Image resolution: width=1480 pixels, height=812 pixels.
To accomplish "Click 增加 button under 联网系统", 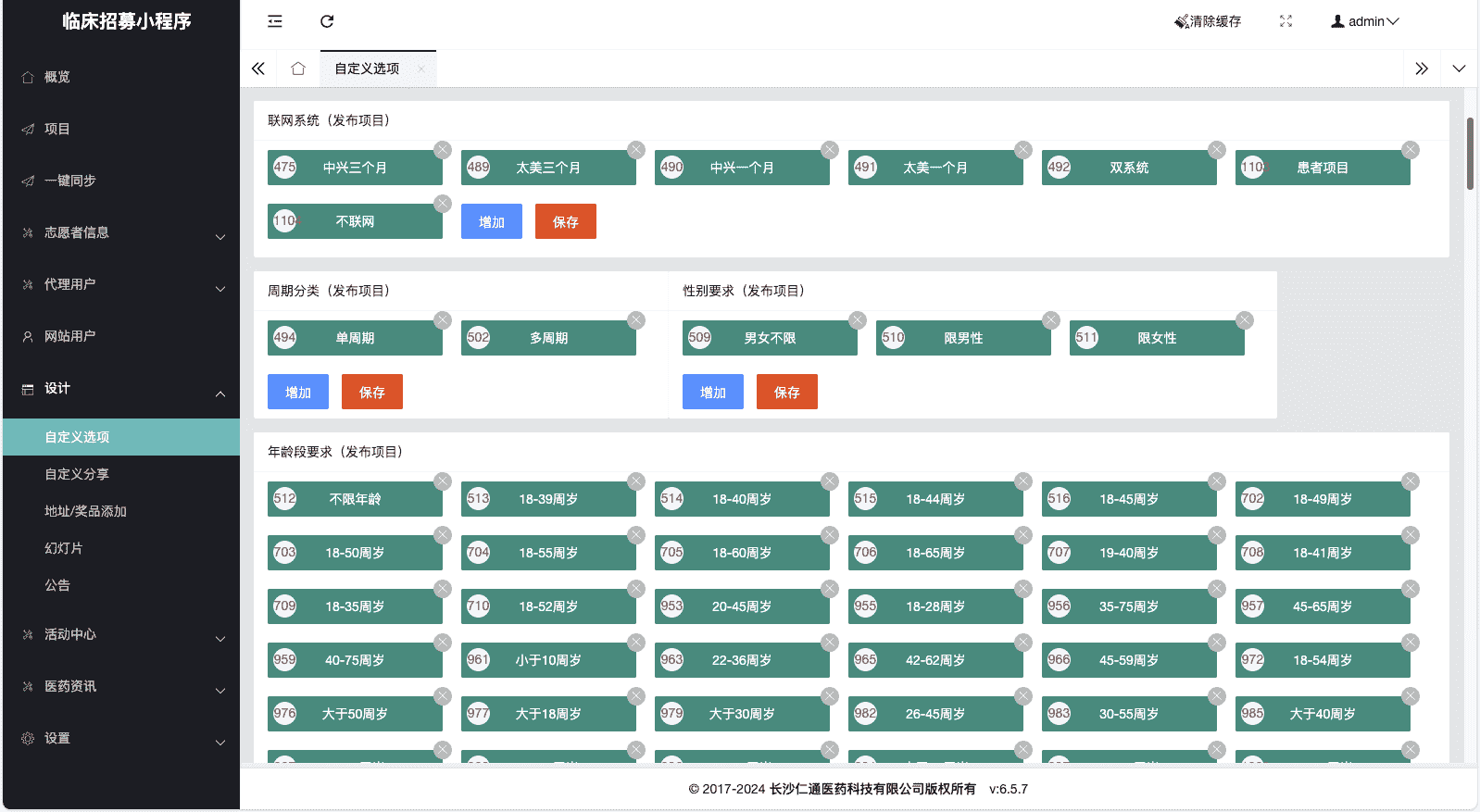I will pos(491,222).
